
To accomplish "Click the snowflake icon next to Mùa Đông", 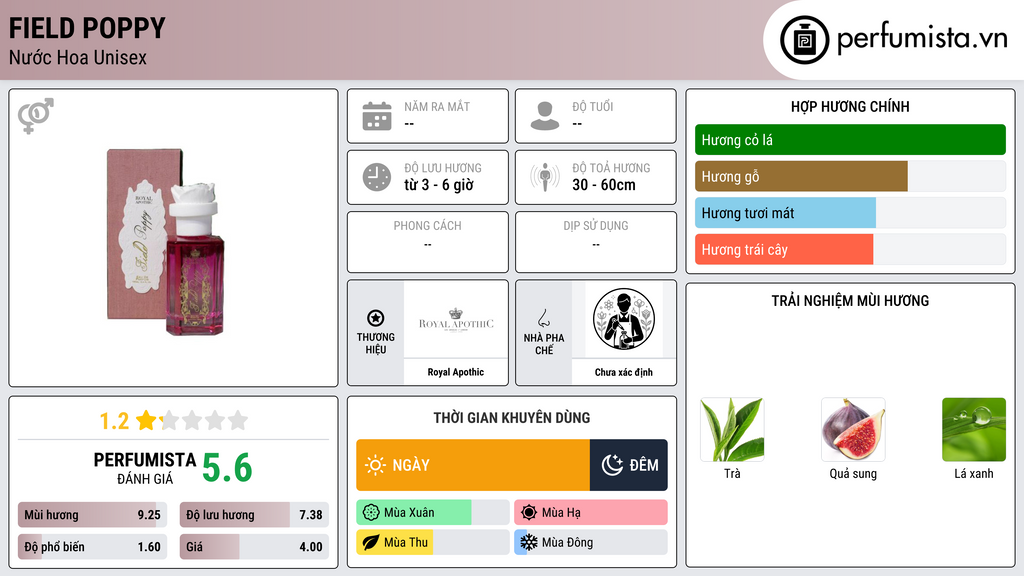I will pos(529,542).
